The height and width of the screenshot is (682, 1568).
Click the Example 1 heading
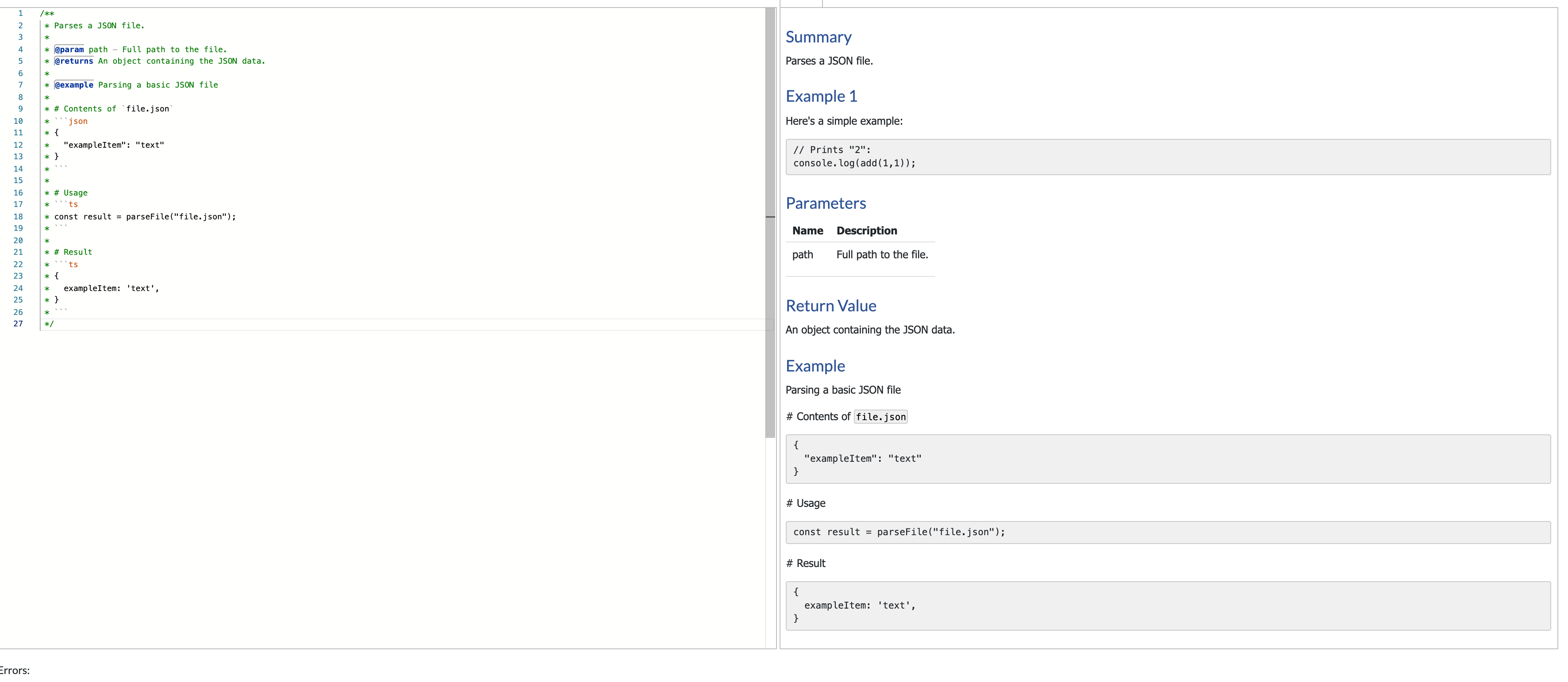[x=821, y=96]
